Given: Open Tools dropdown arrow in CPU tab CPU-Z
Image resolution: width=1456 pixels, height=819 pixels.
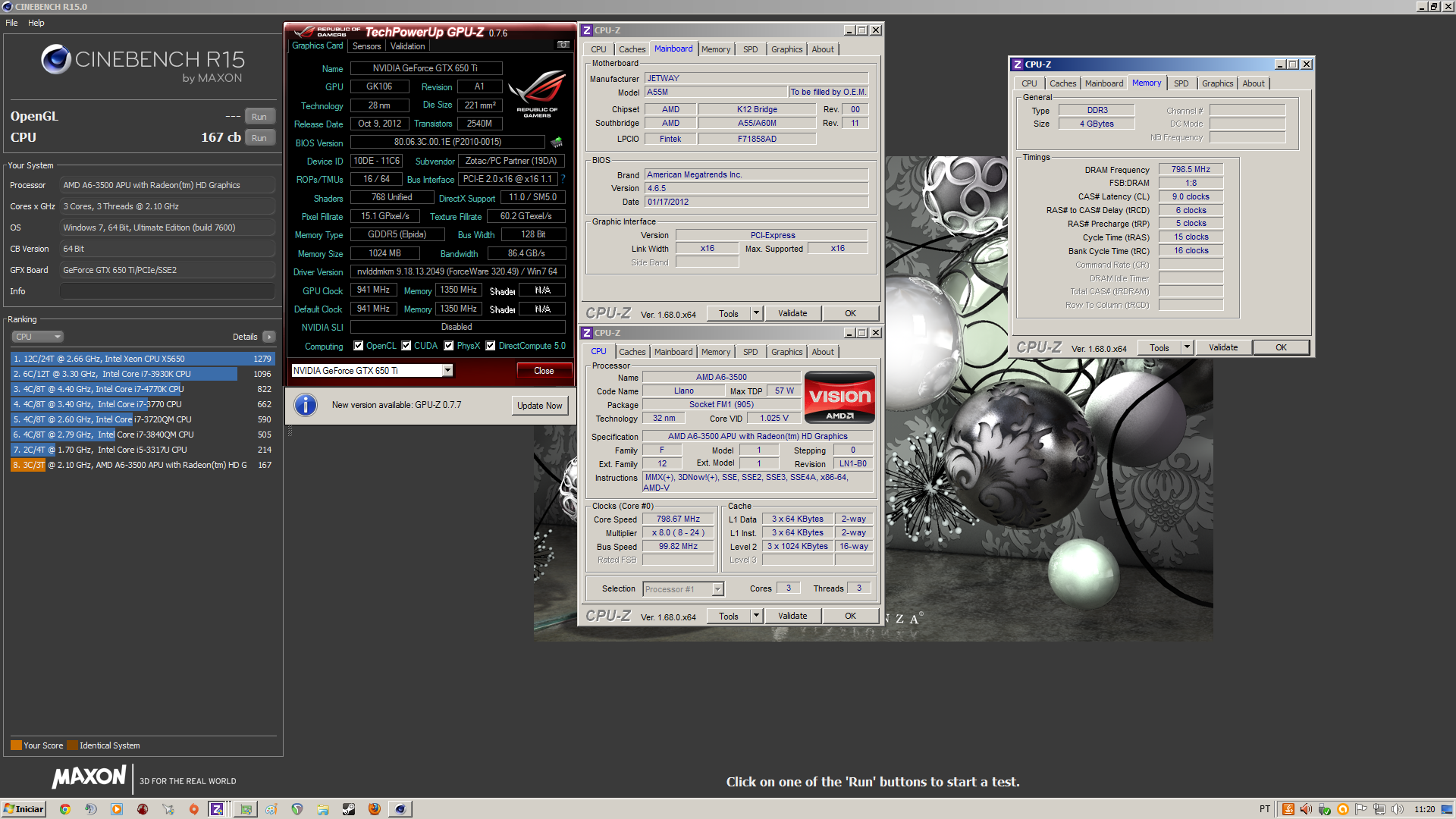Looking at the screenshot, I should click(x=756, y=616).
